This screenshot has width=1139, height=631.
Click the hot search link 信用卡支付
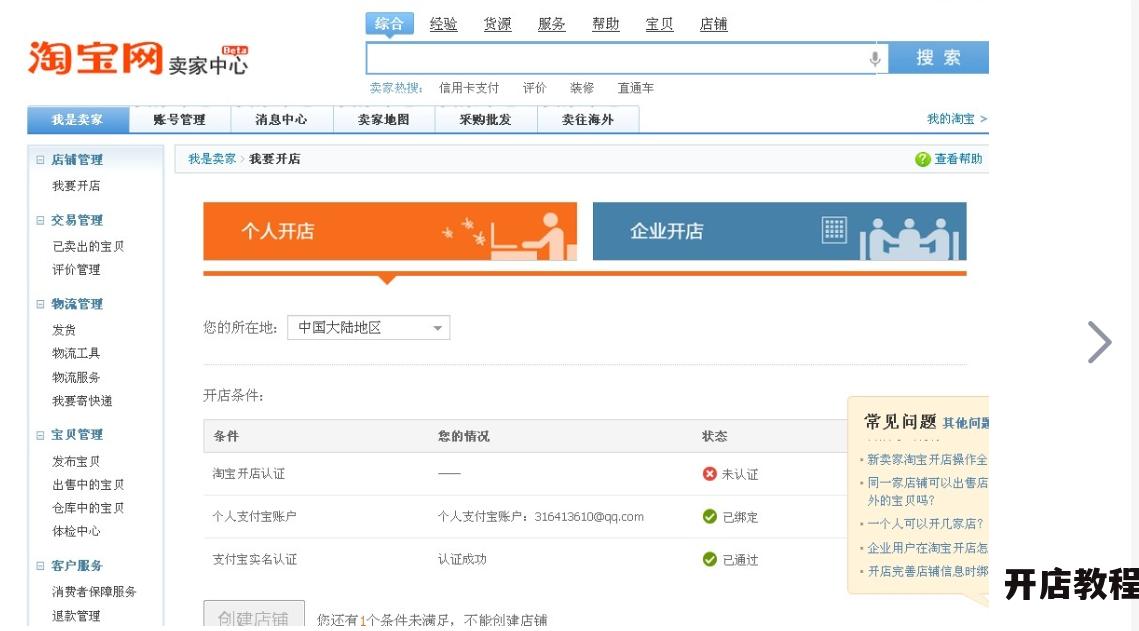point(469,88)
